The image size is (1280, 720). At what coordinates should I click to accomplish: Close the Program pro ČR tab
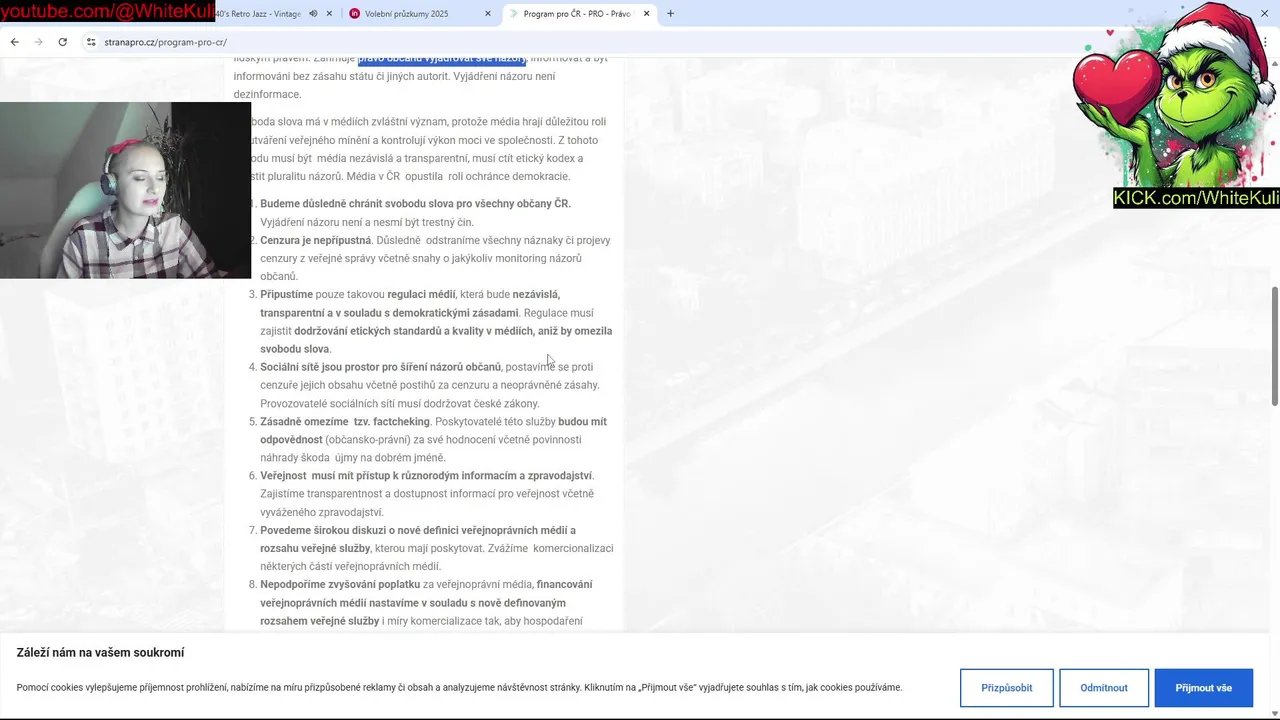646,14
